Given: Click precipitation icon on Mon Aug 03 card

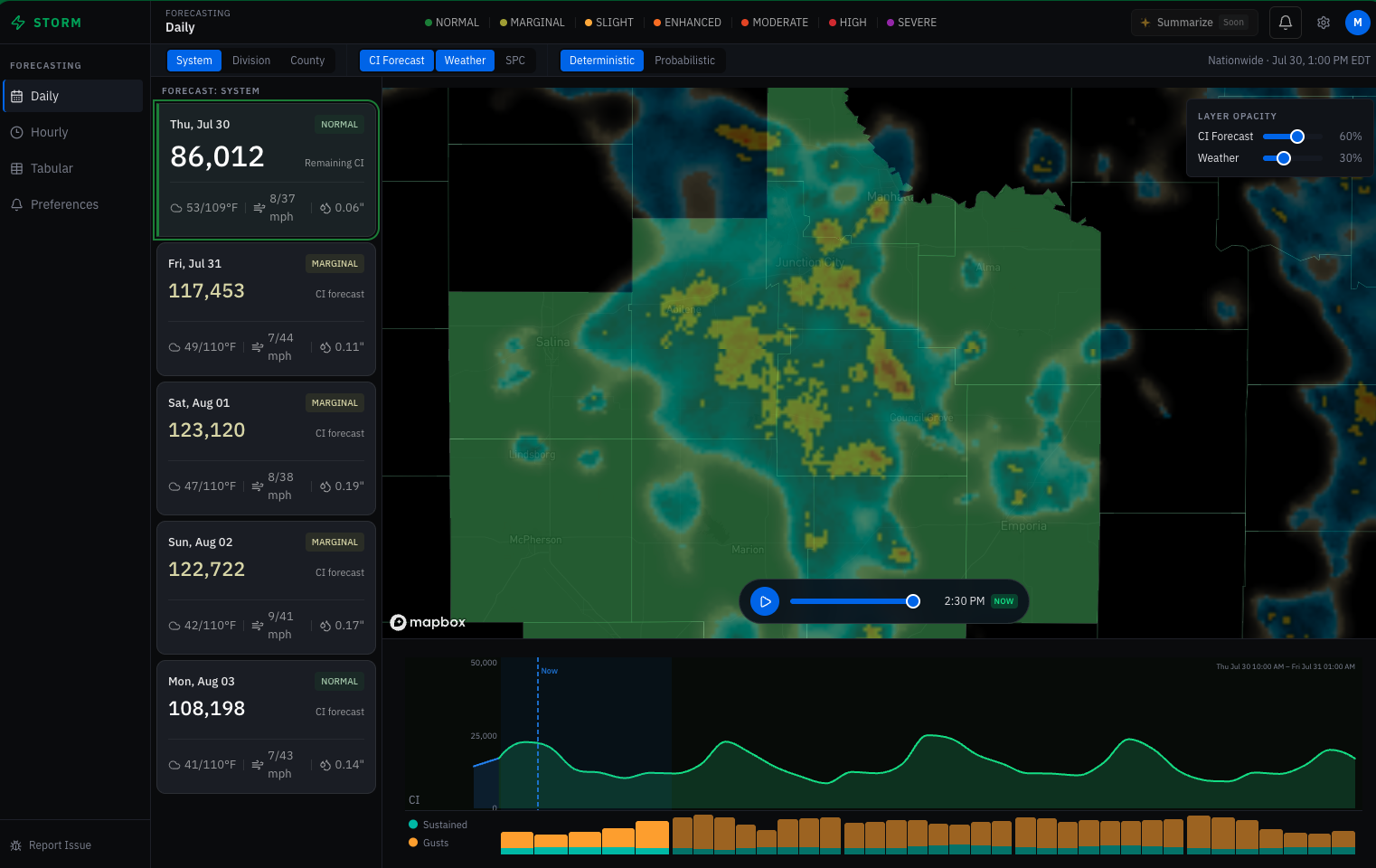Looking at the screenshot, I should [325, 765].
